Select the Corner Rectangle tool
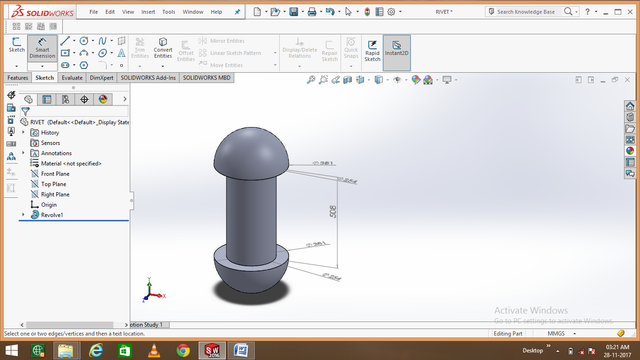 pos(65,53)
